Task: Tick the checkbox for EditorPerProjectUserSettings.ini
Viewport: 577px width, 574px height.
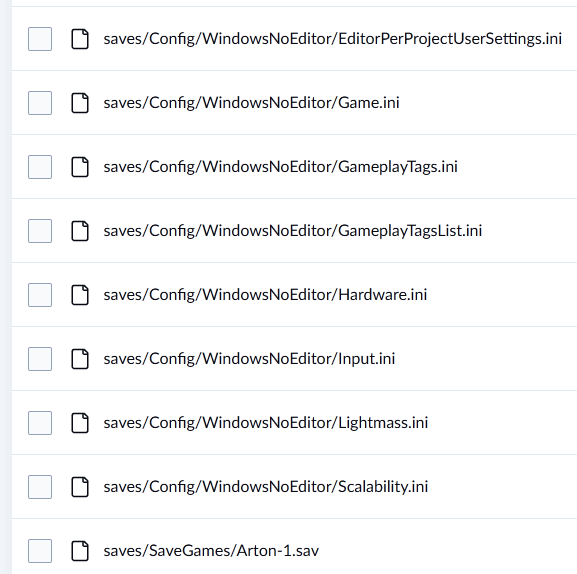Action: pyautogui.click(x=40, y=39)
